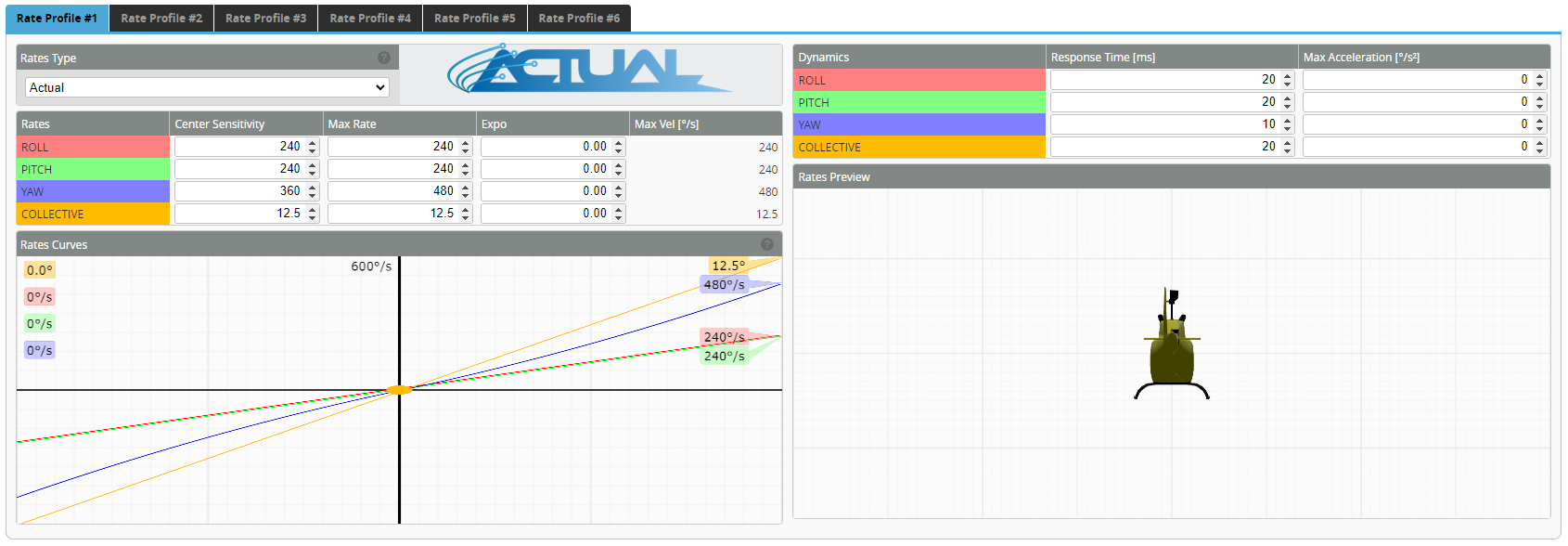The height and width of the screenshot is (546, 1568).
Task: Increase Roll Center Sensitivity with up arrow
Action: 313,143
